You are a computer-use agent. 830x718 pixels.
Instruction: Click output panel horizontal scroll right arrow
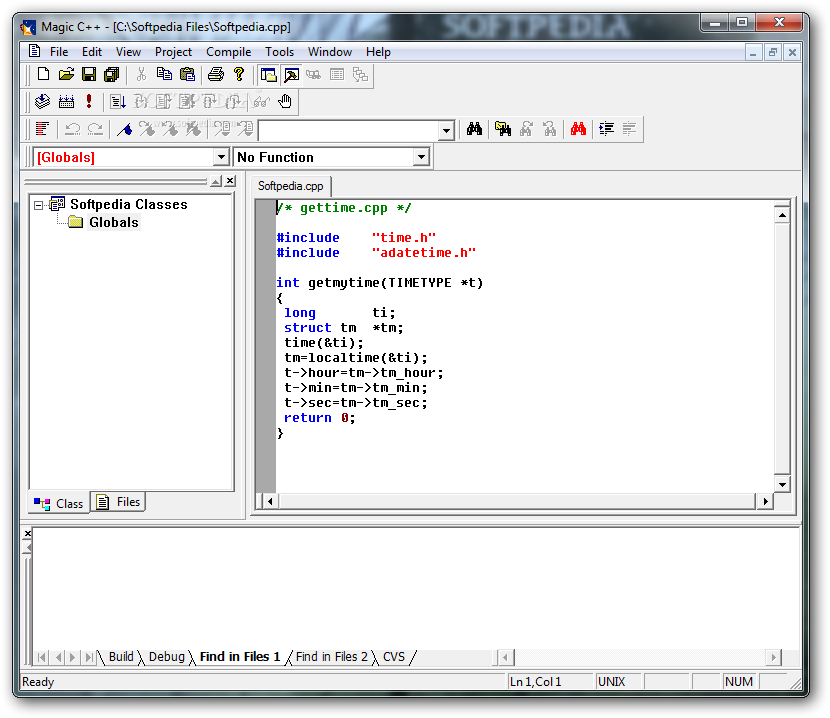[773, 657]
